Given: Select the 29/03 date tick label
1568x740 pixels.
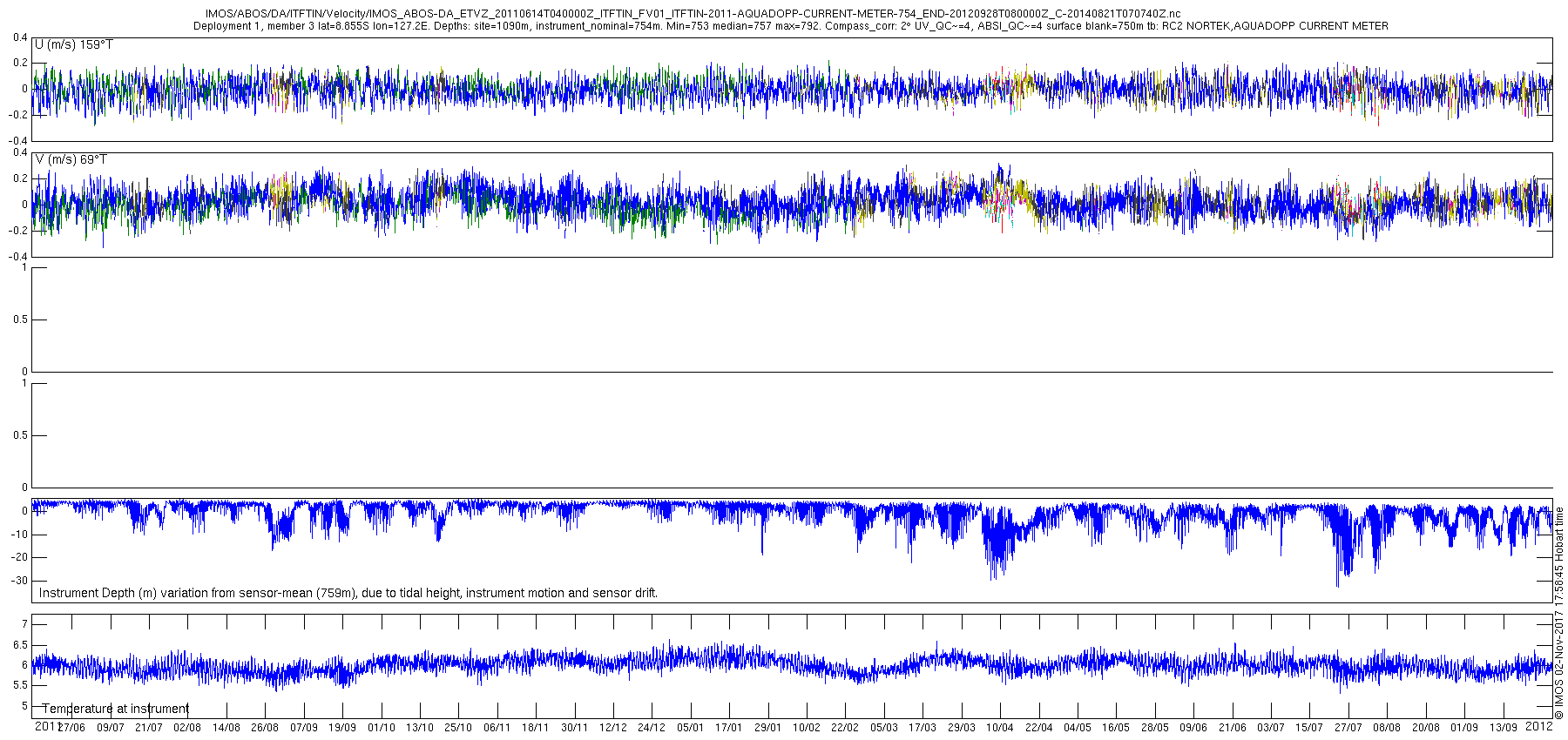Looking at the screenshot, I should point(962,728).
